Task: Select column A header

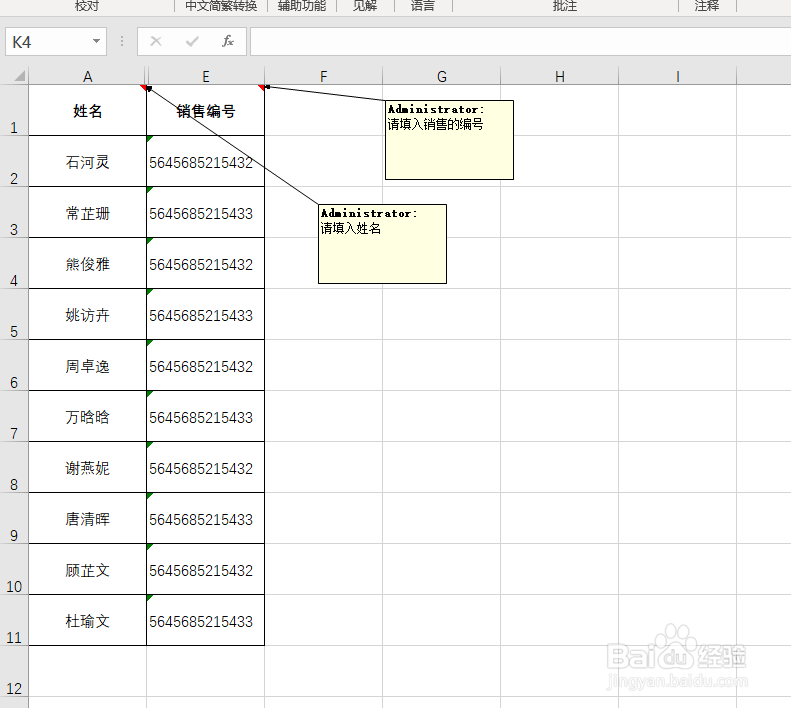Action: tap(87, 76)
